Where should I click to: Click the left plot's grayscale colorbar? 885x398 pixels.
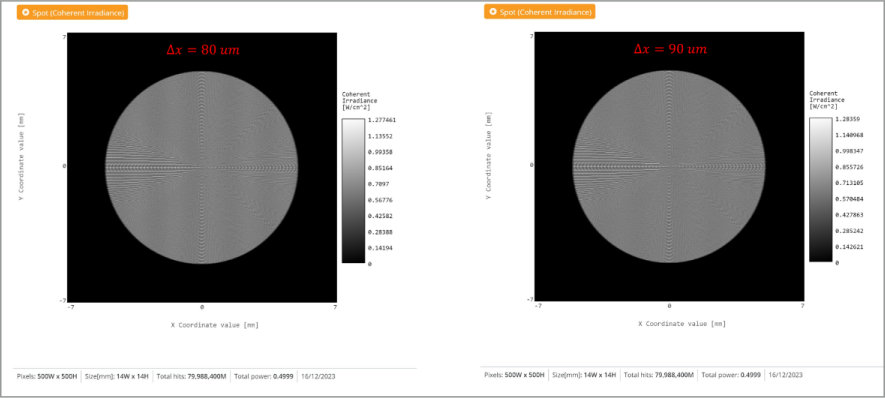[x=353, y=191]
